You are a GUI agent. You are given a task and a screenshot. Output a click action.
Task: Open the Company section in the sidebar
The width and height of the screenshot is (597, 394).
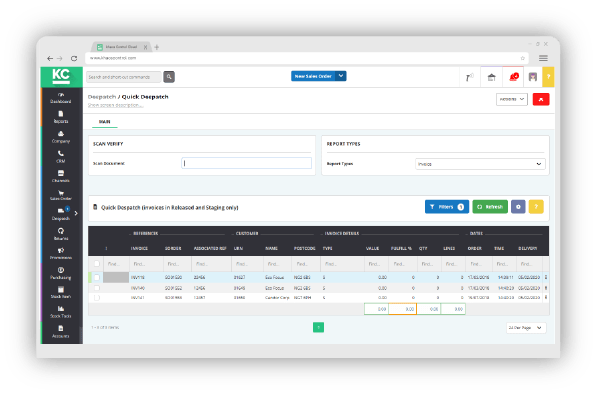pos(61,137)
